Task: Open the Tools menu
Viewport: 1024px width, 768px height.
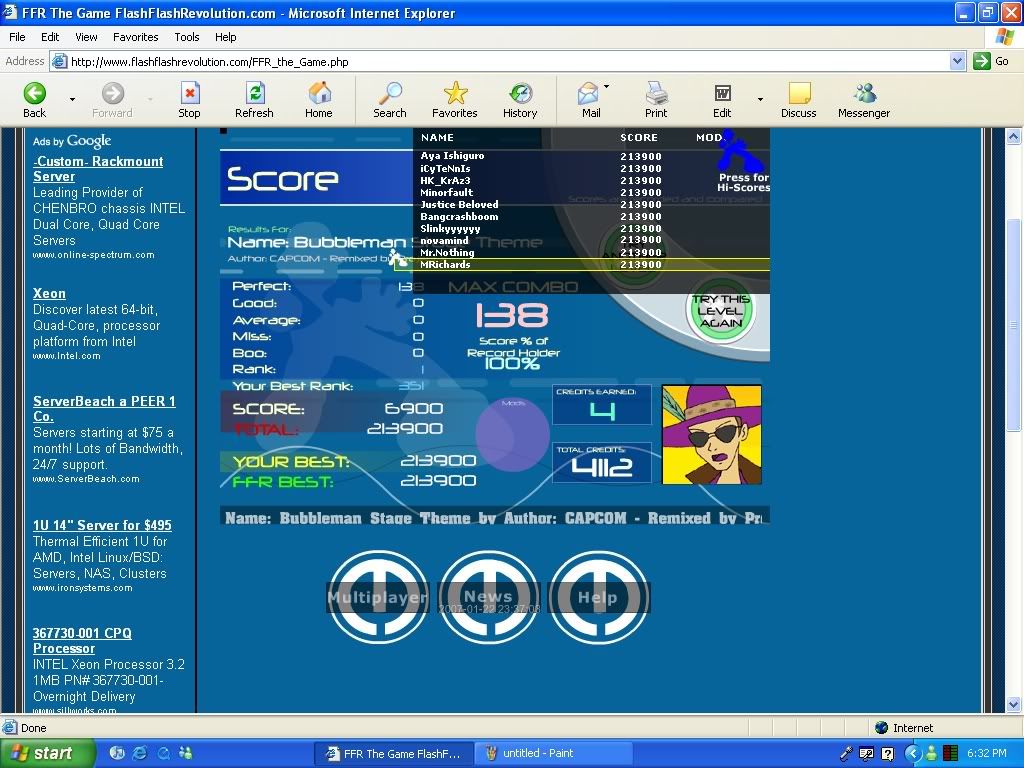Action: 187,37
